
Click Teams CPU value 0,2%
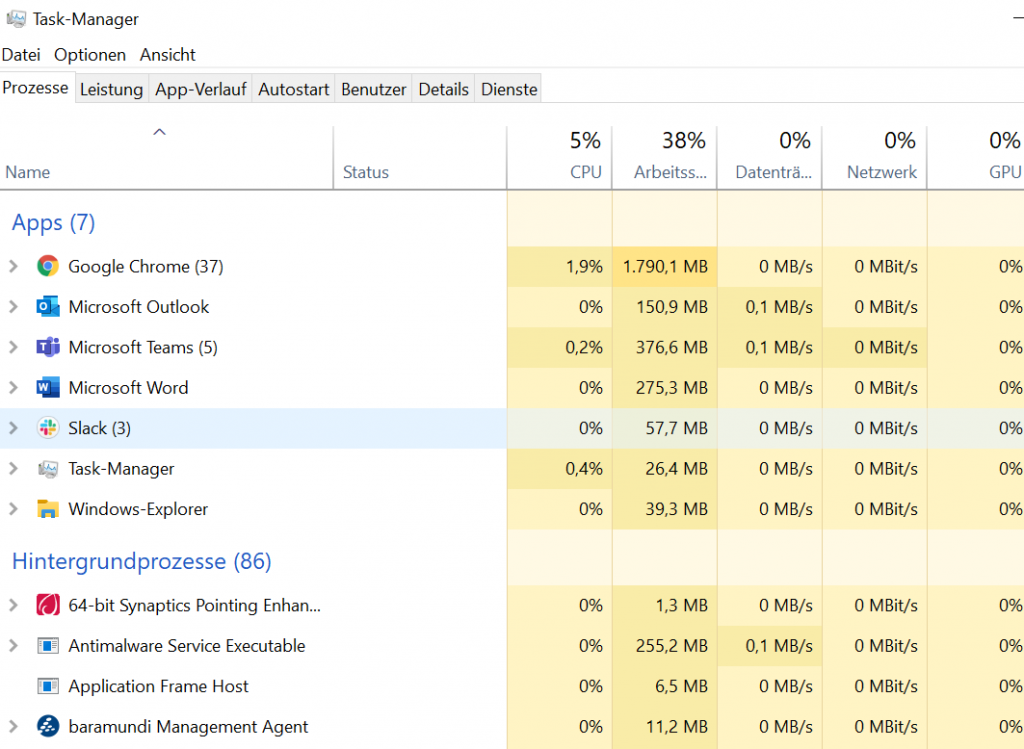click(584, 347)
